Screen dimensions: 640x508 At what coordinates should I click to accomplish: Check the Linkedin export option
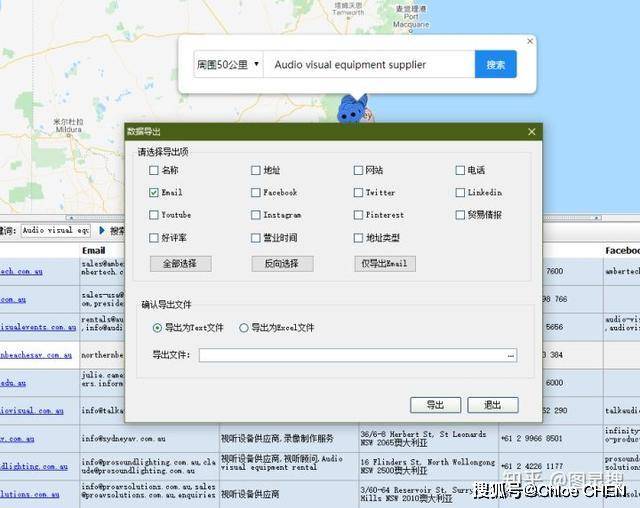tap(460, 192)
